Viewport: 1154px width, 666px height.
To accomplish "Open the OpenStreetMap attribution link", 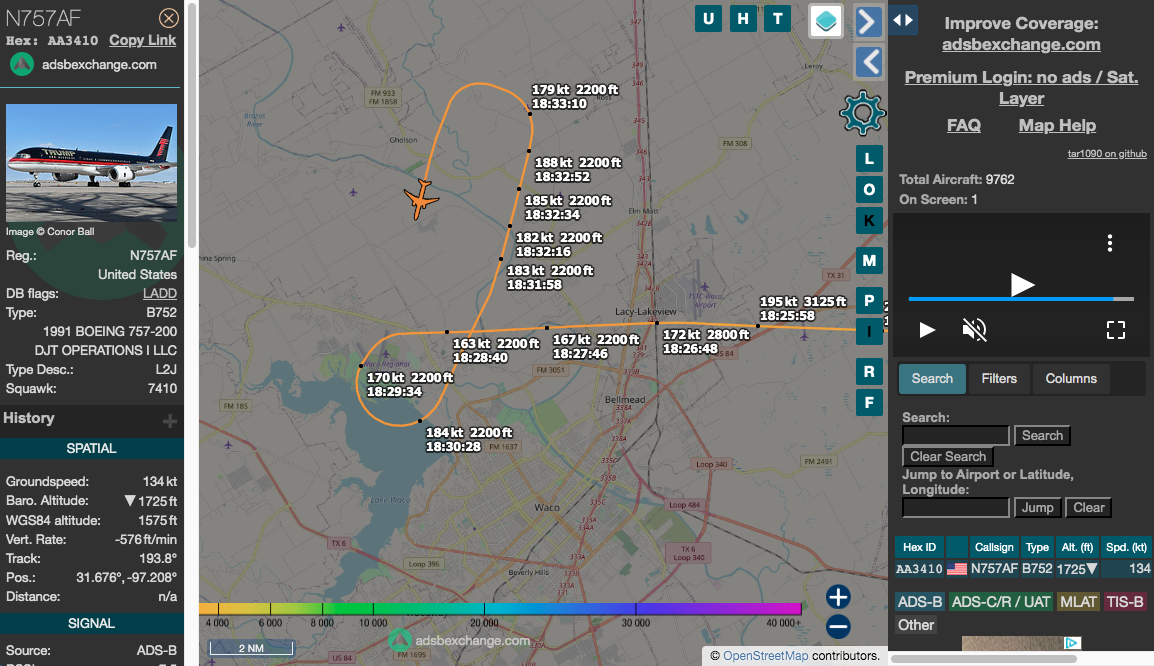I will coord(765,656).
